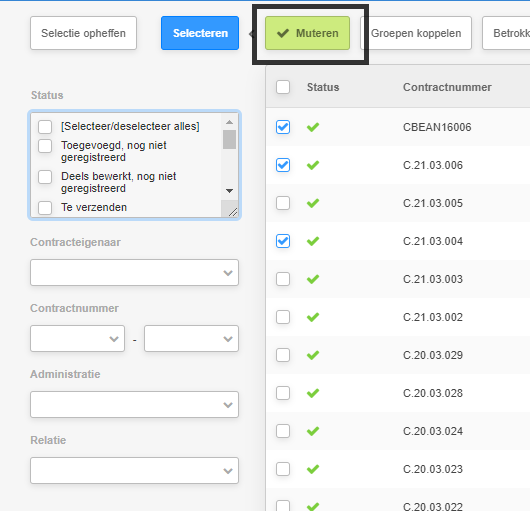Screen dimensions: 530x511
Task: Tick the checkbox for contract C.21.03.003
Action: pos(283,279)
